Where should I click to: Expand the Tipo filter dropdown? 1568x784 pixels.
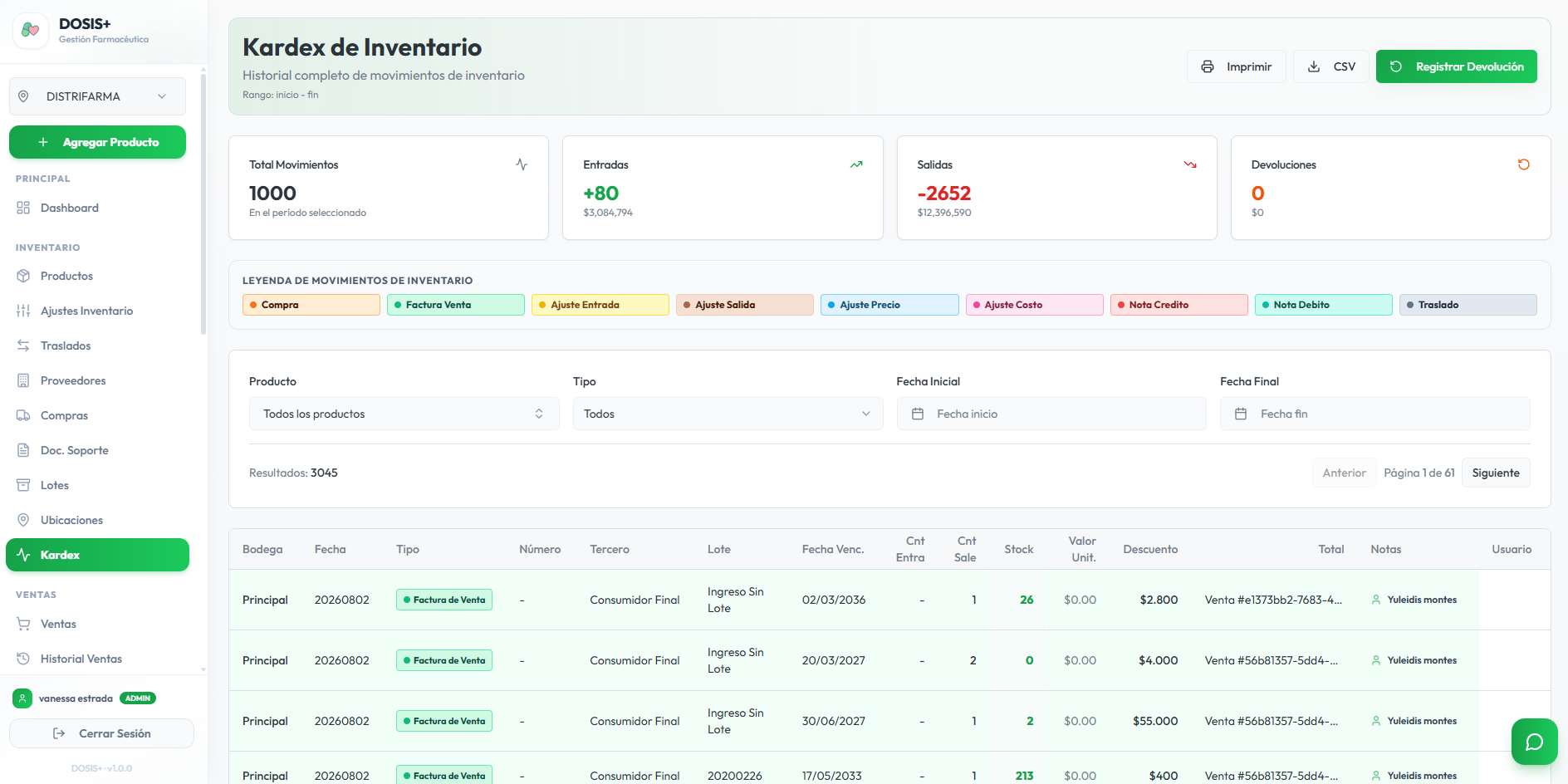pos(728,414)
